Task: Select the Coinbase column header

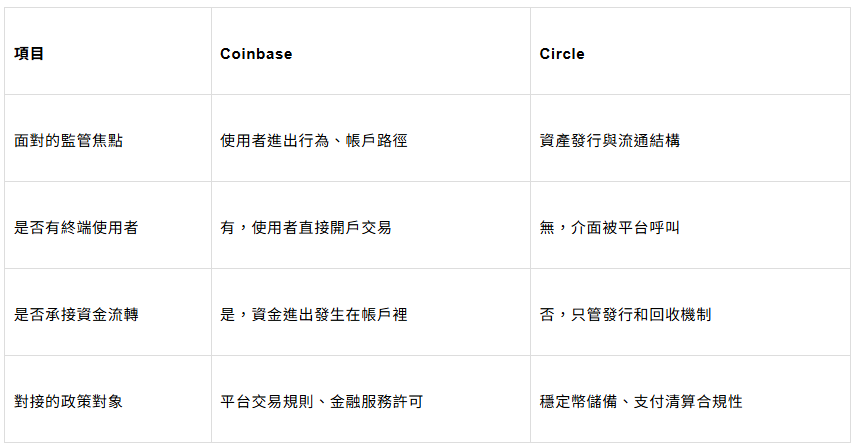Action: 256,54
